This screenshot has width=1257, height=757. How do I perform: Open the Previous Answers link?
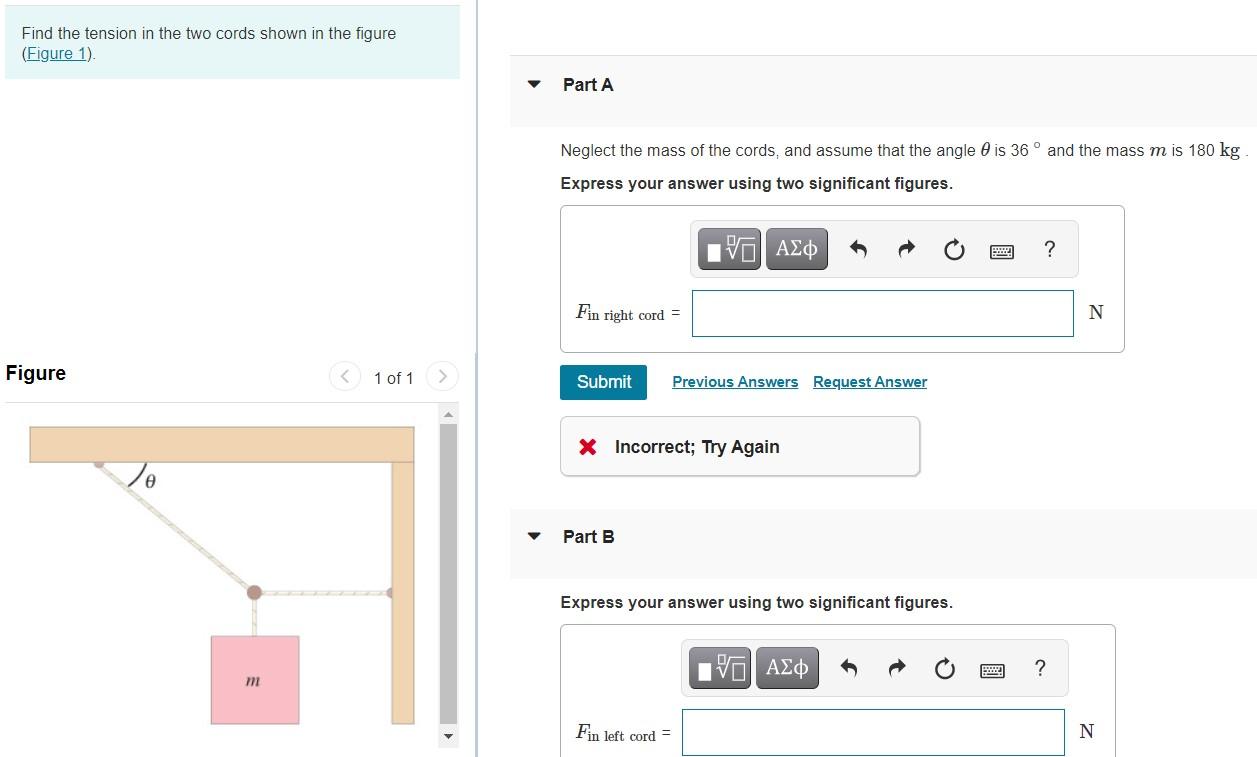(x=735, y=382)
